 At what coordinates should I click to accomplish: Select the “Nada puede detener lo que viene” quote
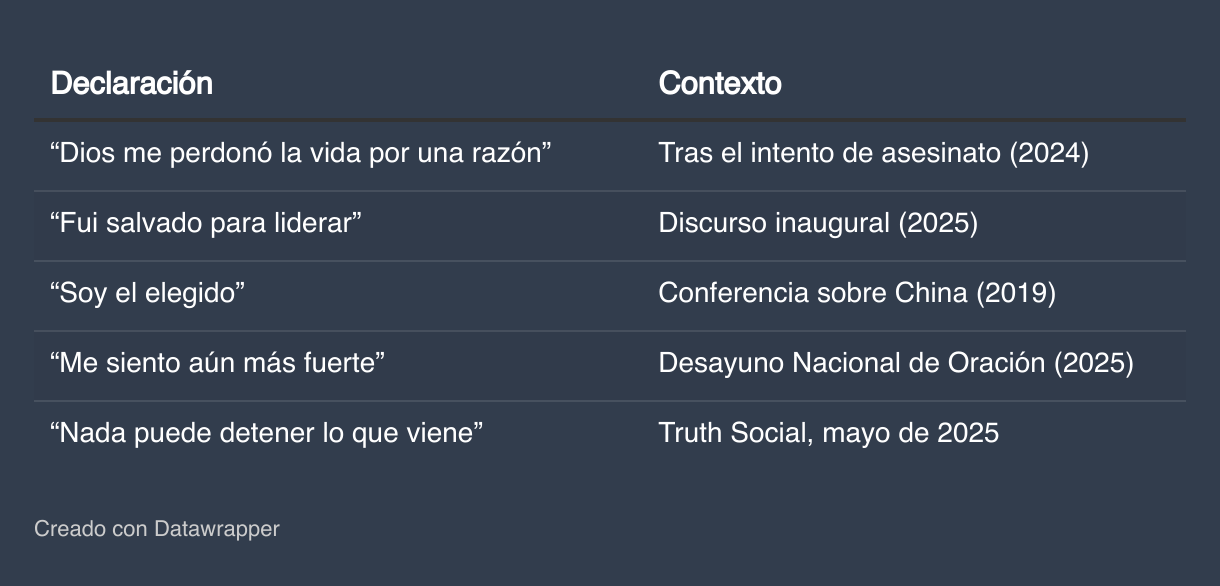[267, 433]
